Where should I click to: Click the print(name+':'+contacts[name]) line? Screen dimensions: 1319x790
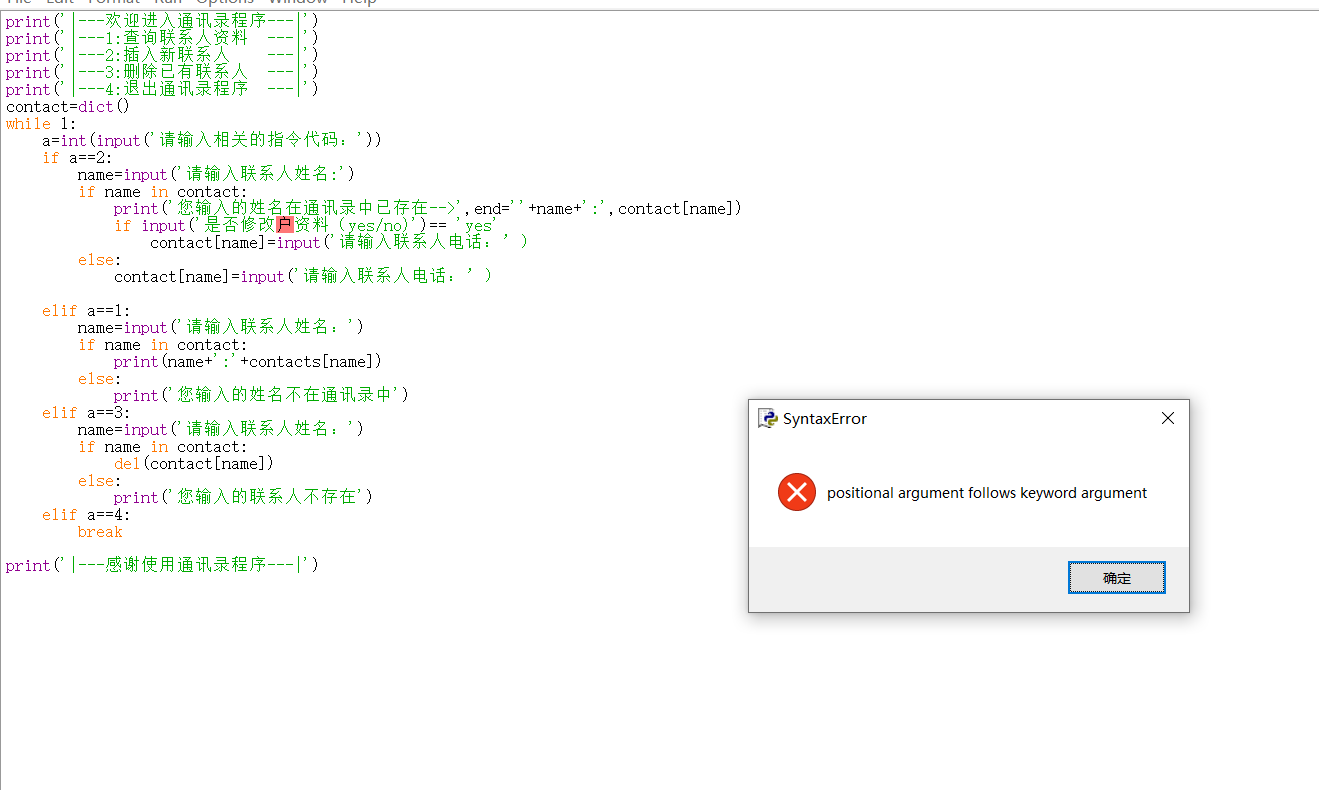click(248, 361)
